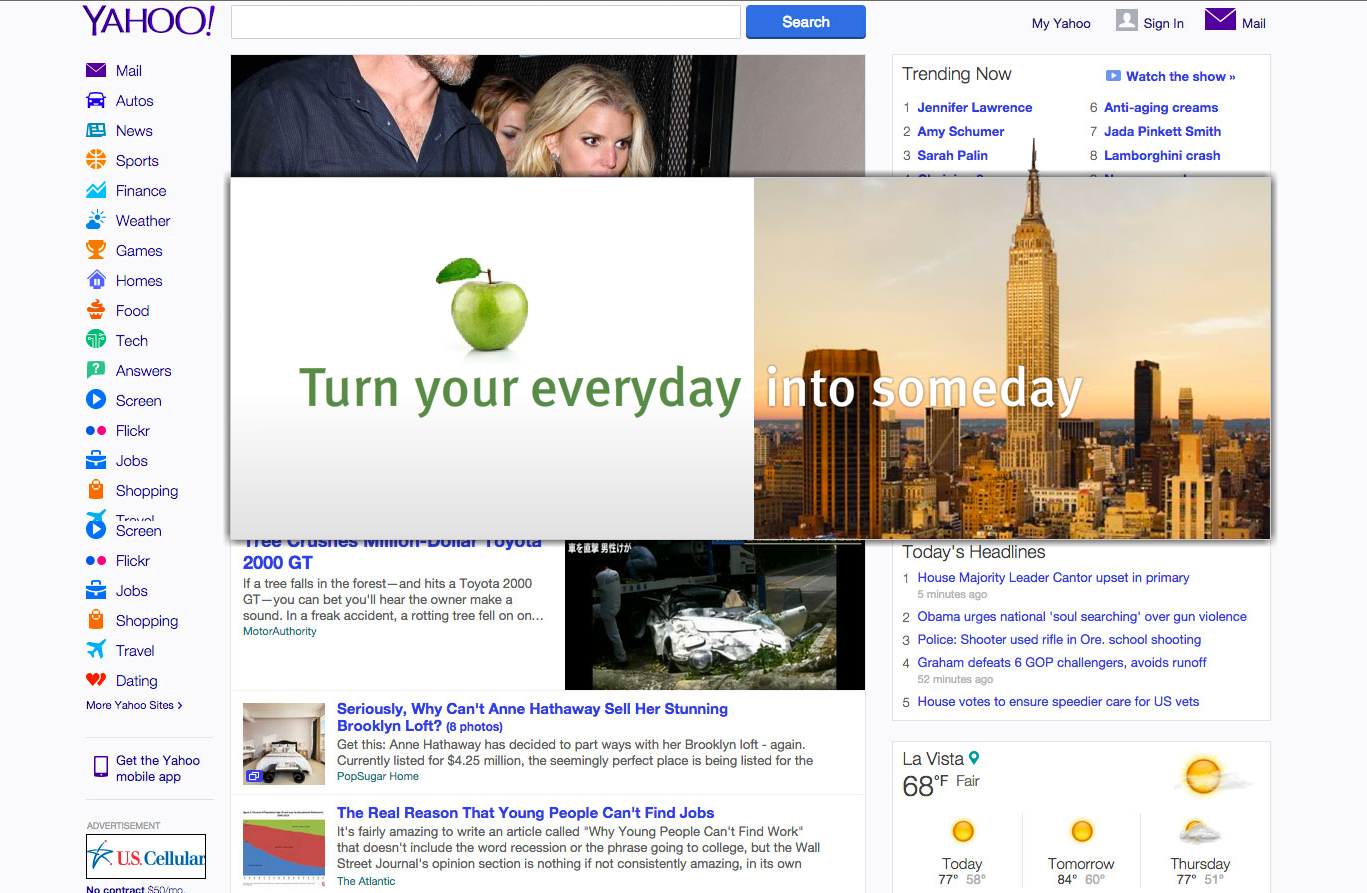The height and width of the screenshot is (893, 1367).
Task: Open the Watch the show » link
Action: (1181, 76)
